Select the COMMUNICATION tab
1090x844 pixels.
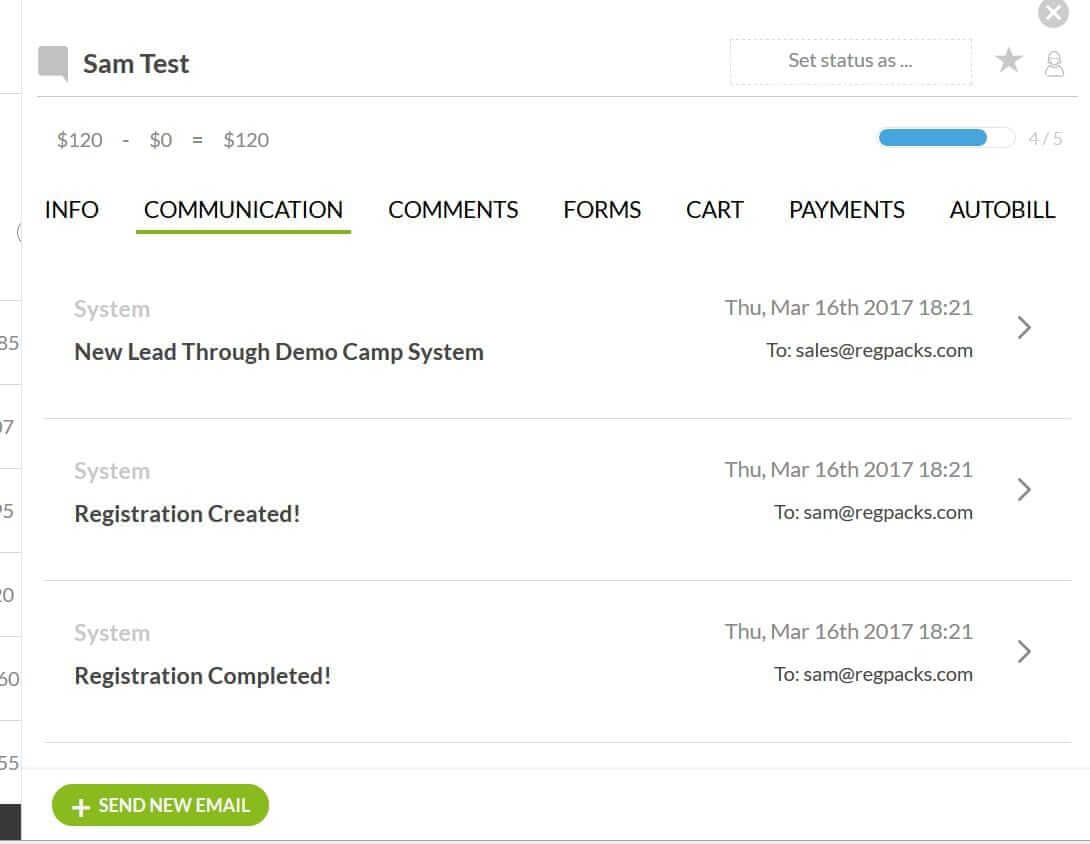(x=243, y=210)
